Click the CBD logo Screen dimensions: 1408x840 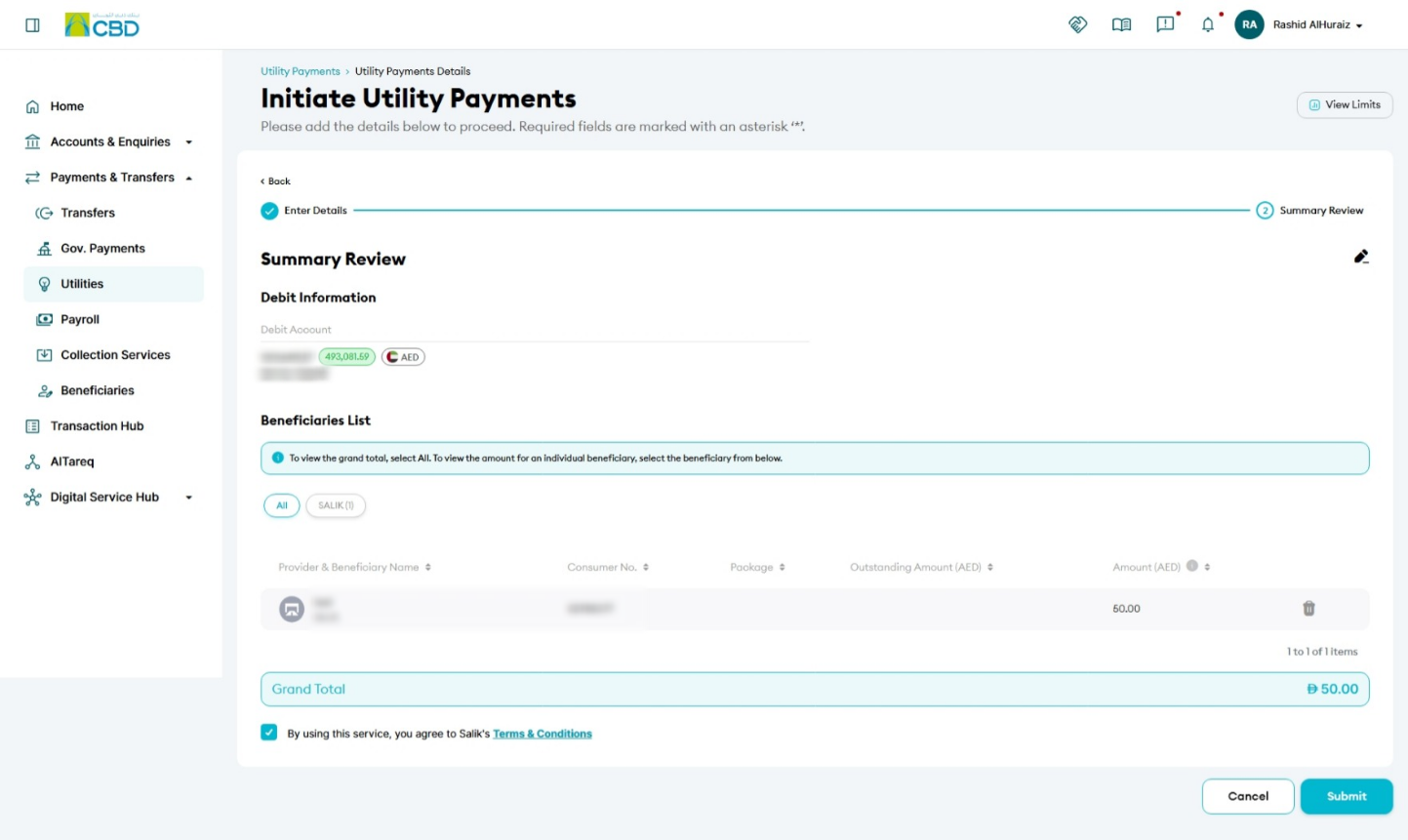pyautogui.click(x=102, y=25)
